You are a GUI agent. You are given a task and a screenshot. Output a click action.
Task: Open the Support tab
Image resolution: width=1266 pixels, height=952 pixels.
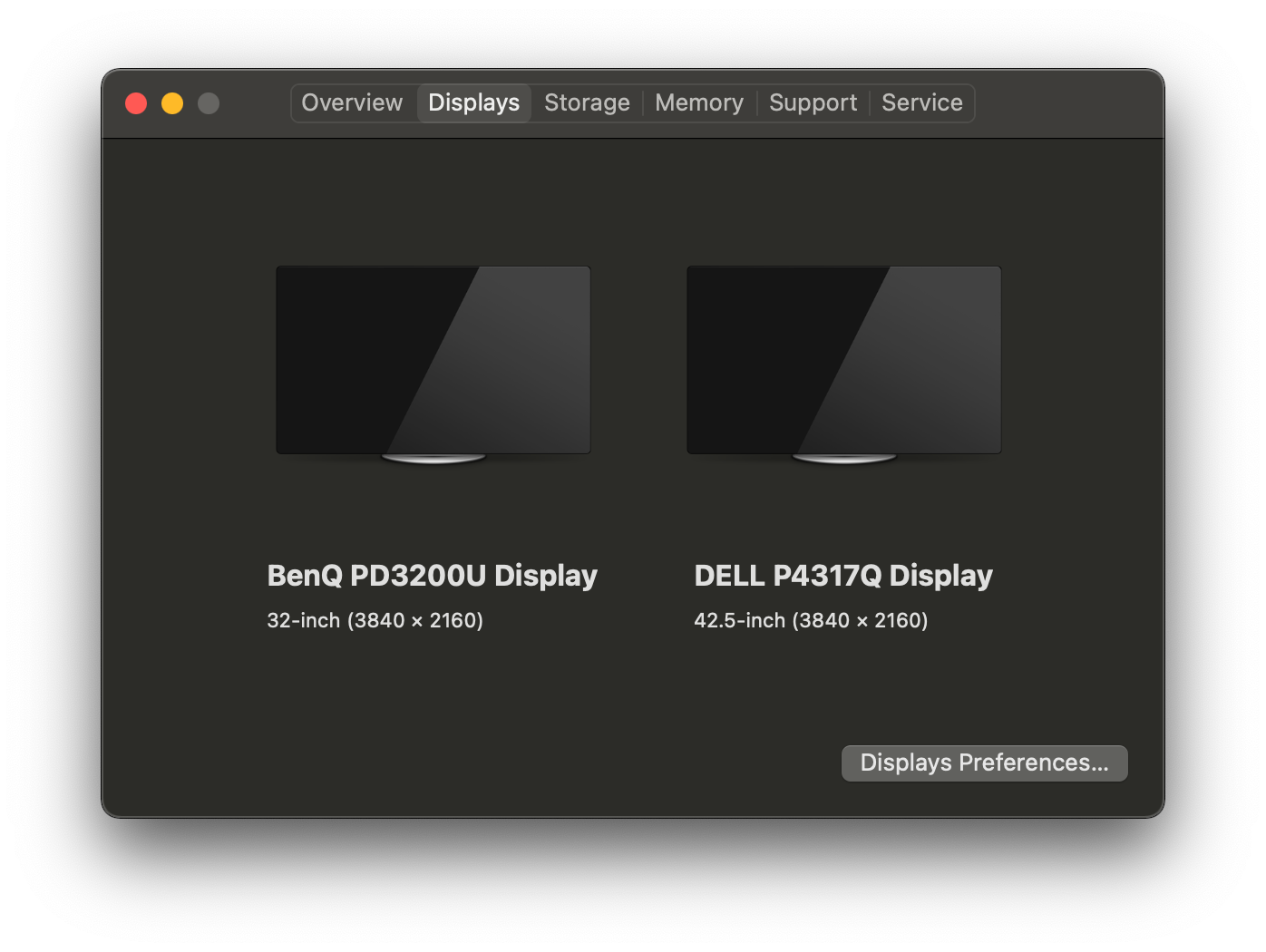point(813,102)
